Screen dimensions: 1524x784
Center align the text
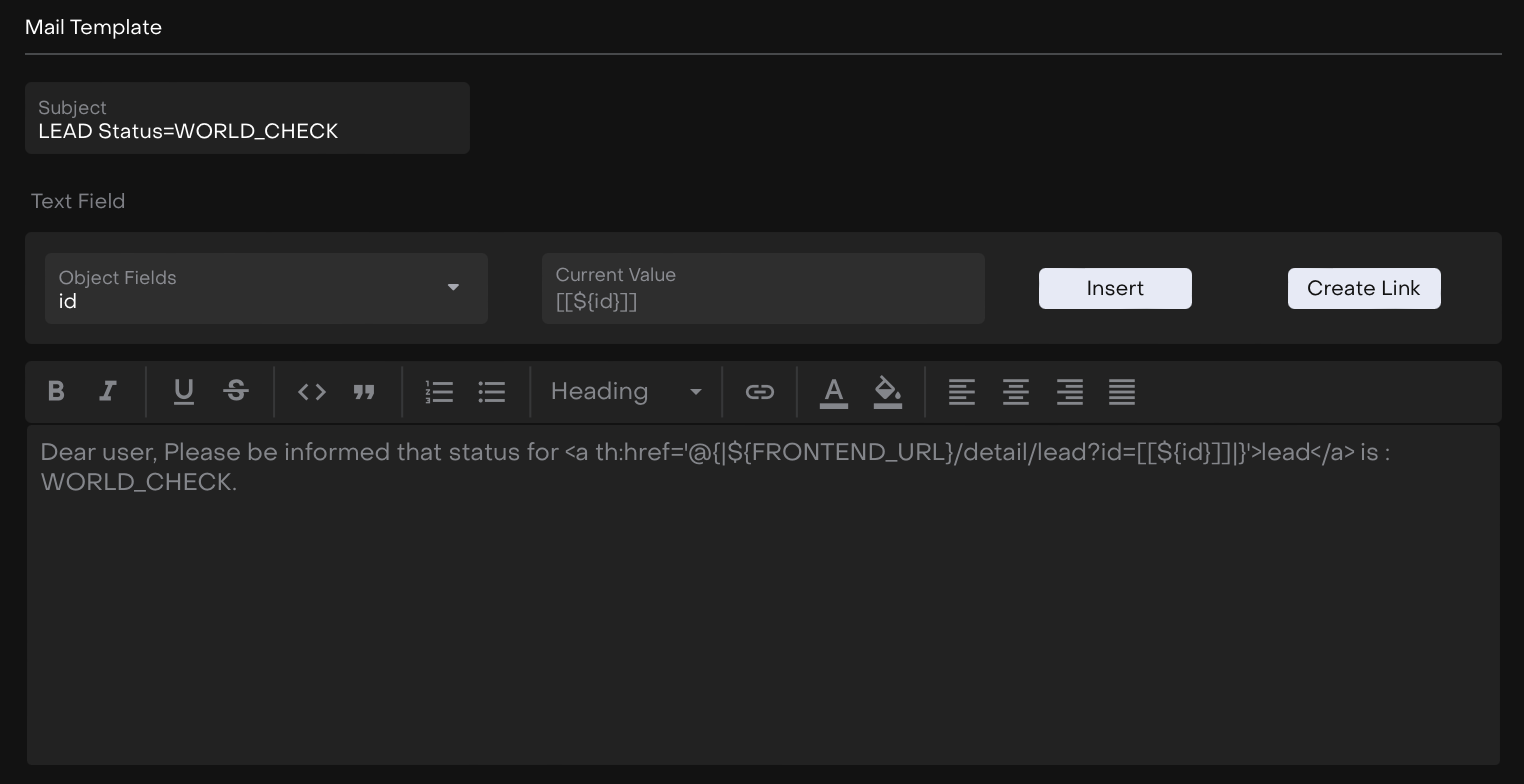point(1016,392)
